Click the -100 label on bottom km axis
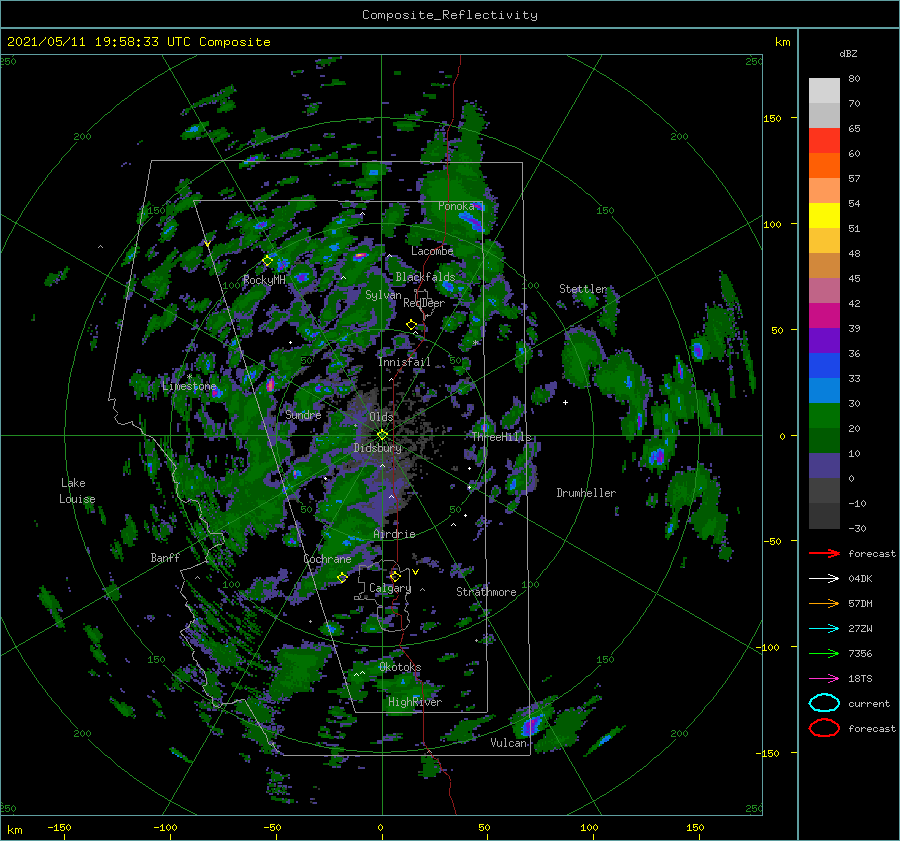Screen dimensions: 900x841 click(165, 828)
